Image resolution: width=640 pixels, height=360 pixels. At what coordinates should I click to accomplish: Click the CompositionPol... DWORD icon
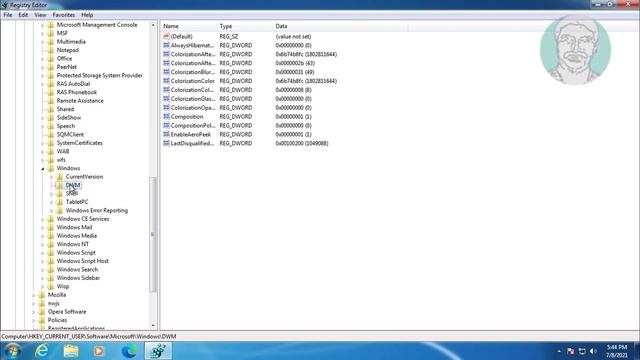pyautogui.click(x=166, y=126)
